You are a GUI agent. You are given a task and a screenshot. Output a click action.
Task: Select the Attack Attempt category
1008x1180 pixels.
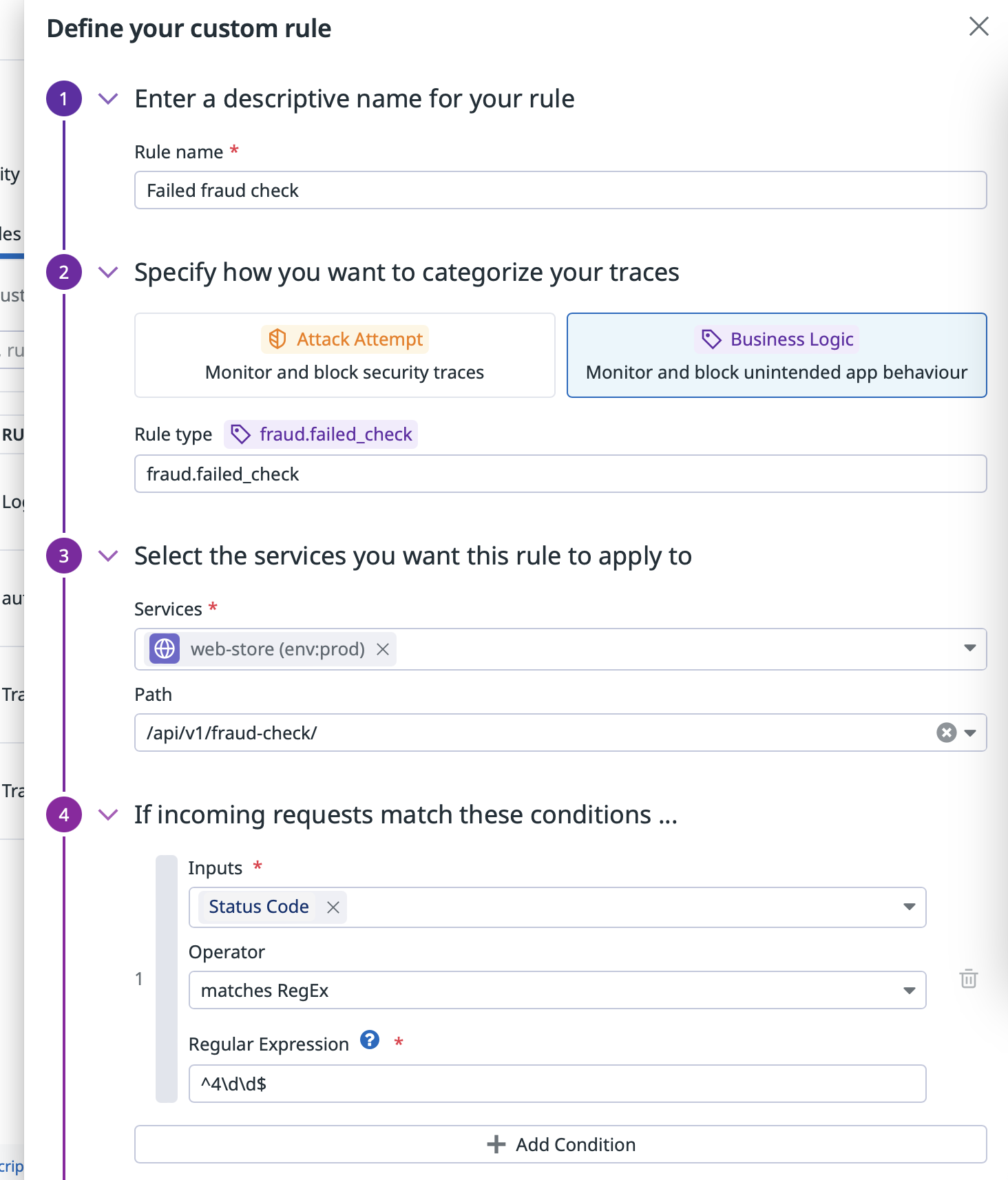tap(345, 355)
